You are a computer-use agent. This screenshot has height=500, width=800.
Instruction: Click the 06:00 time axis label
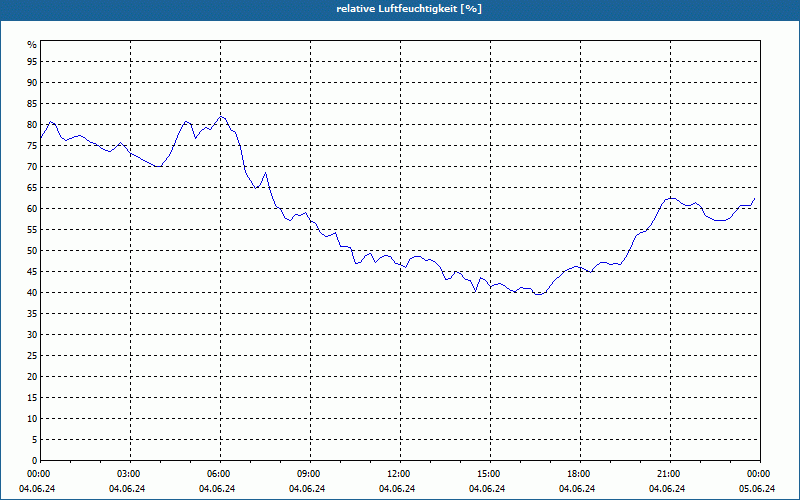[x=220, y=474]
